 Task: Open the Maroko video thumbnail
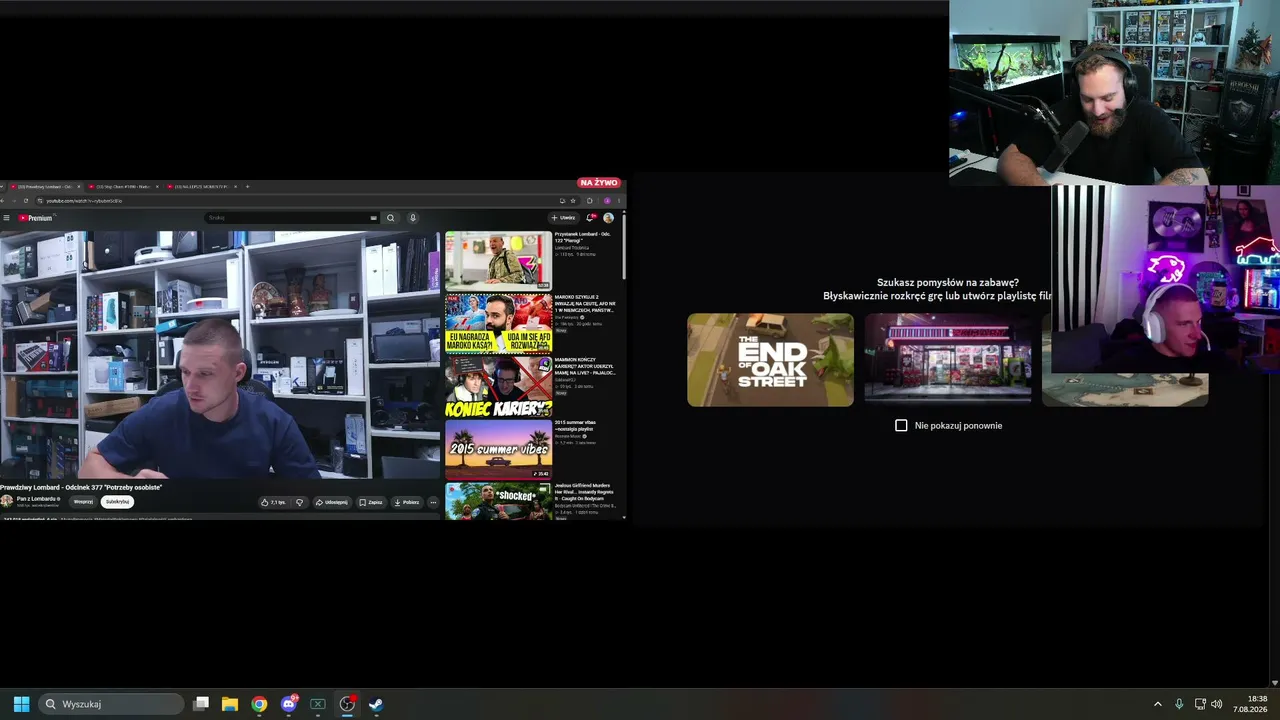click(x=498, y=323)
